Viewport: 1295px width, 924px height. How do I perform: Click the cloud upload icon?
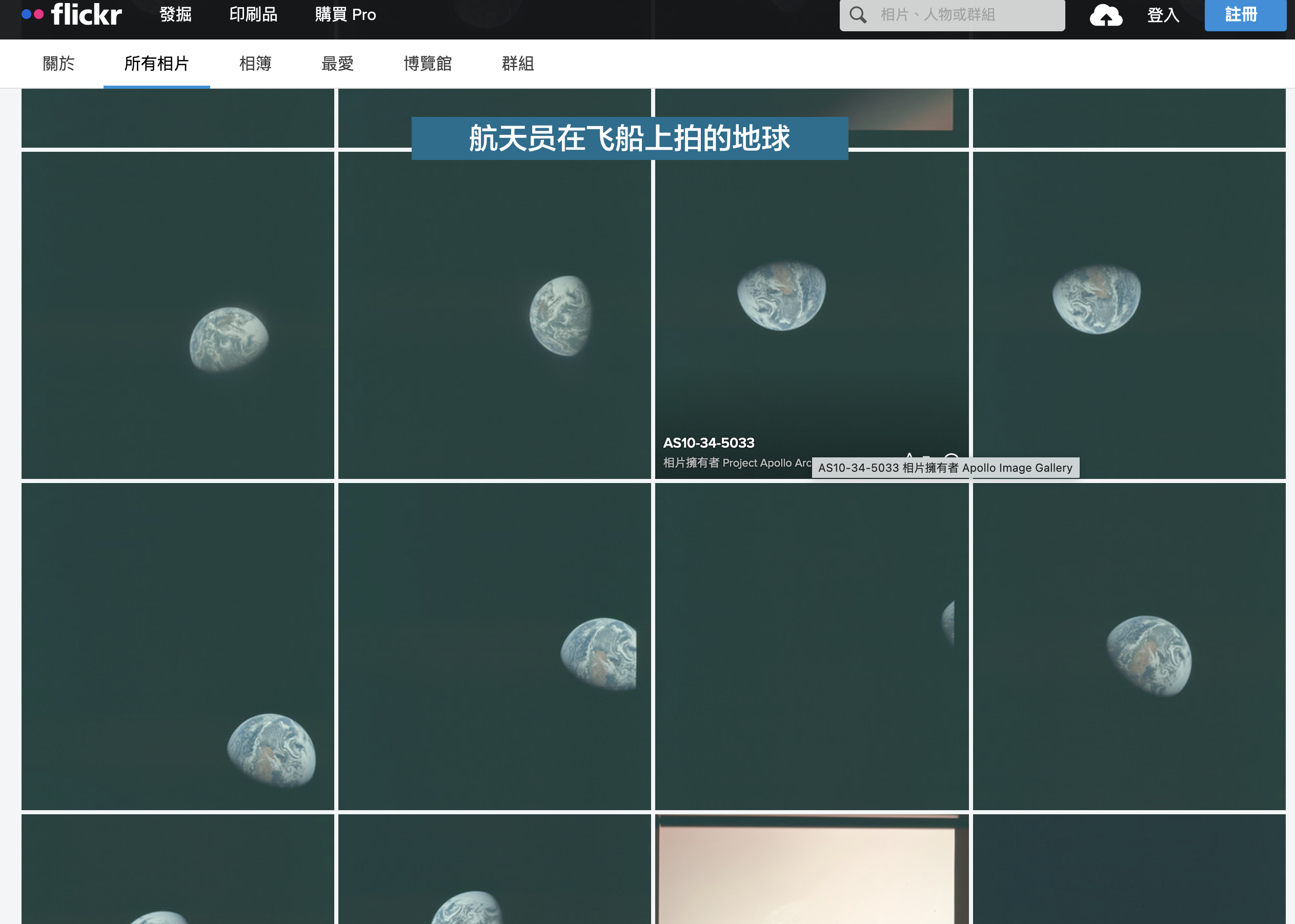1106,15
